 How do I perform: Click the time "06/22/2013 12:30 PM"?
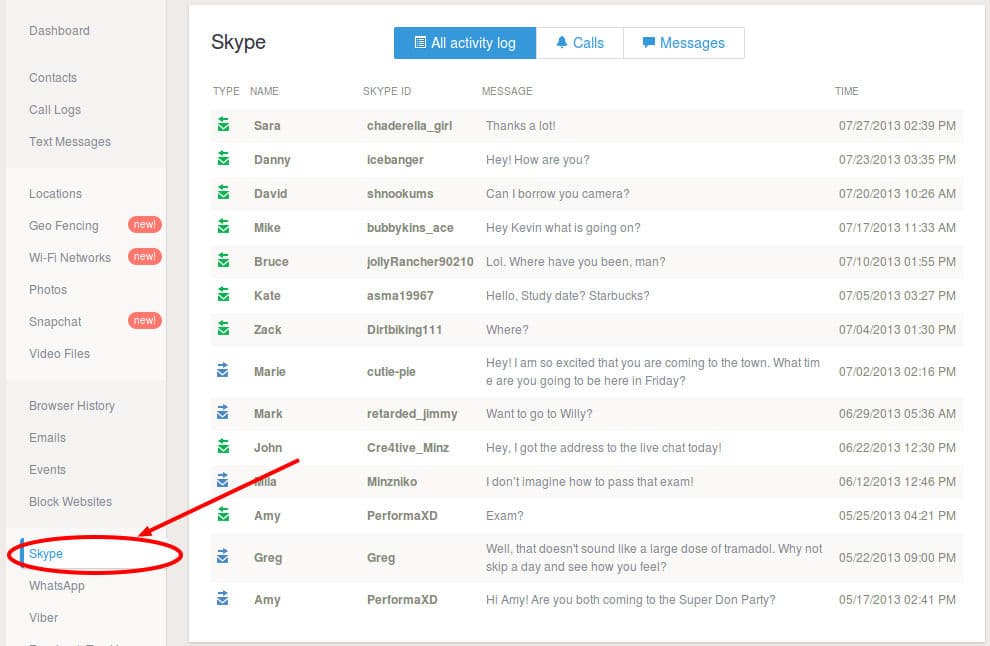(x=897, y=448)
